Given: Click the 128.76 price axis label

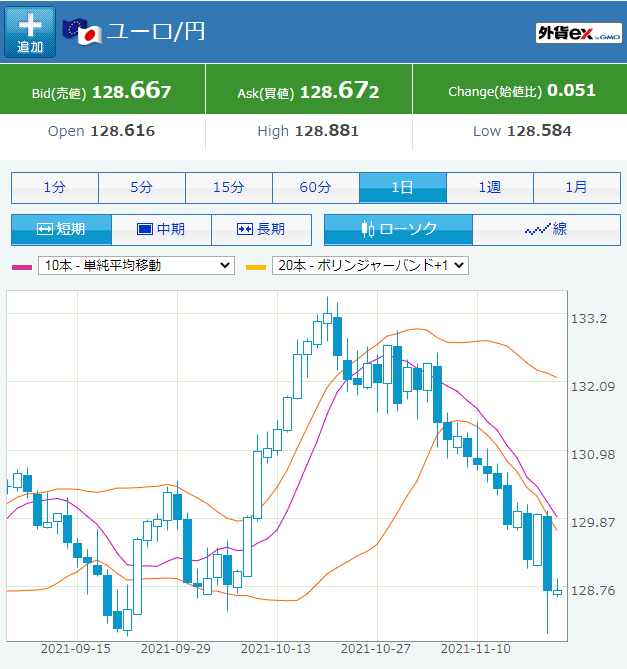Looking at the screenshot, I should [x=593, y=591].
